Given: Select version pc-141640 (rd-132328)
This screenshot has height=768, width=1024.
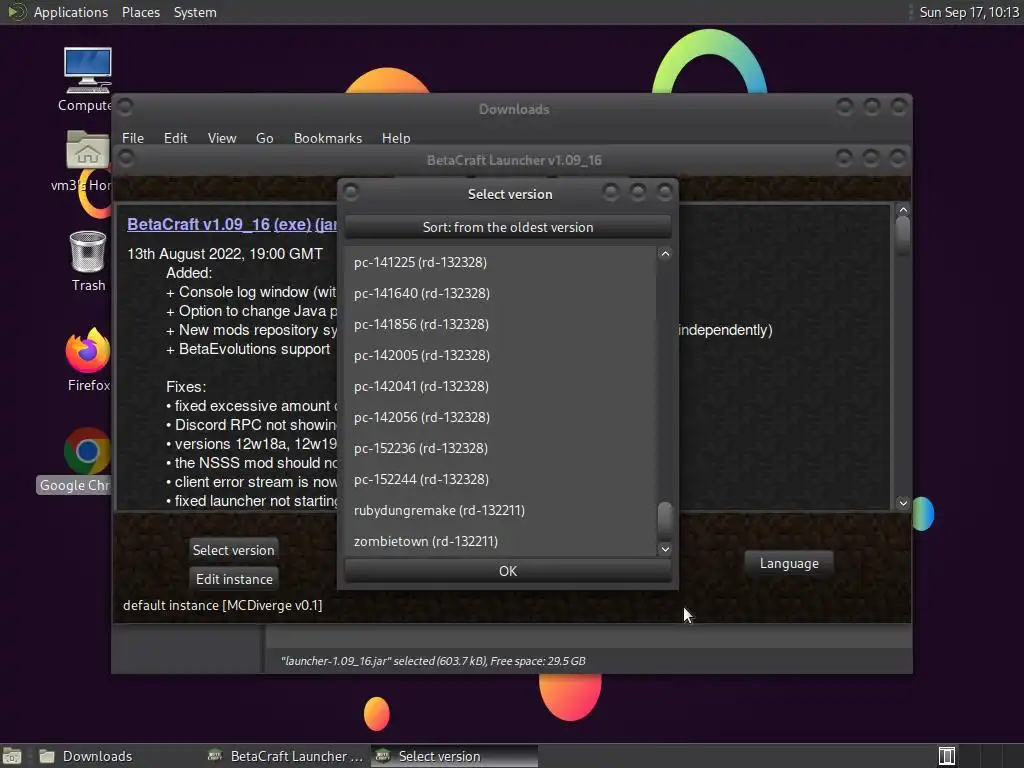Looking at the screenshot, I should click(500, 293).
